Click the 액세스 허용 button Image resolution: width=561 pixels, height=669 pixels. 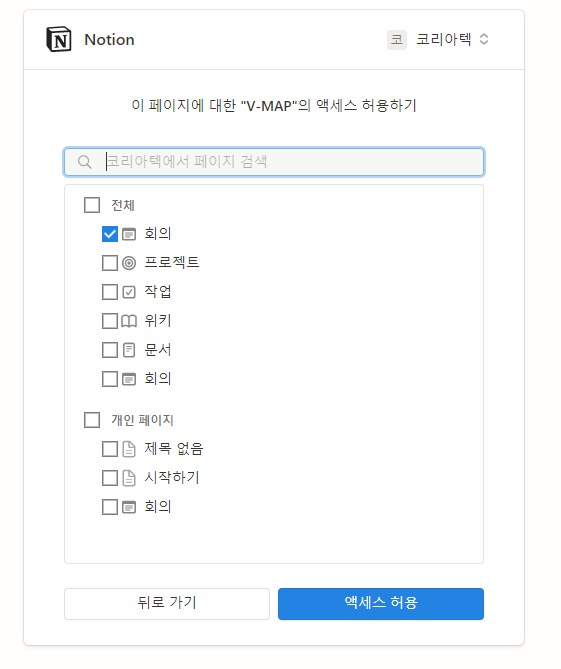[381, 604]
